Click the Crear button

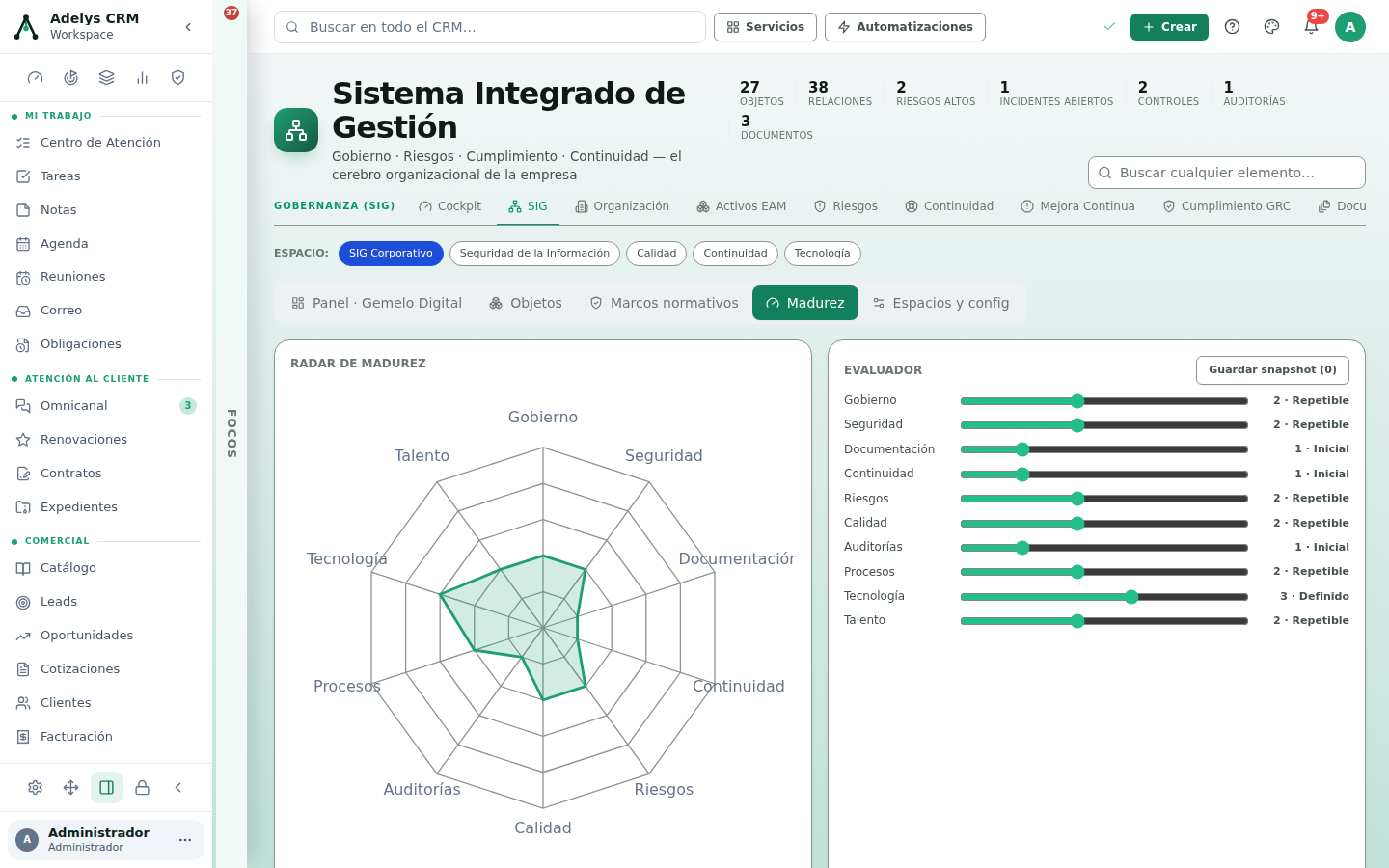click(1169, 27)
